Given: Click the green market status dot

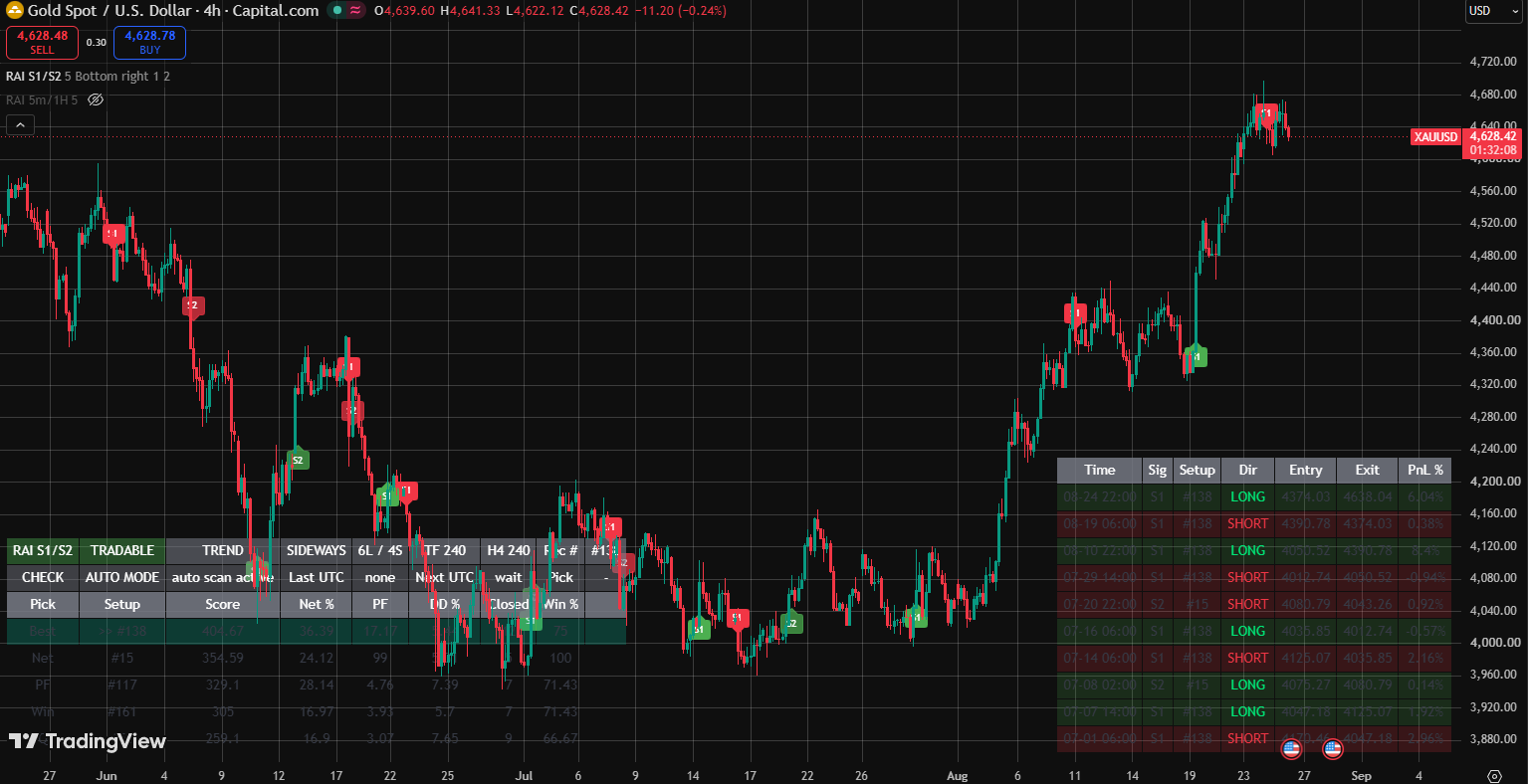Looking at the screenshot, I should coord(337,11).
